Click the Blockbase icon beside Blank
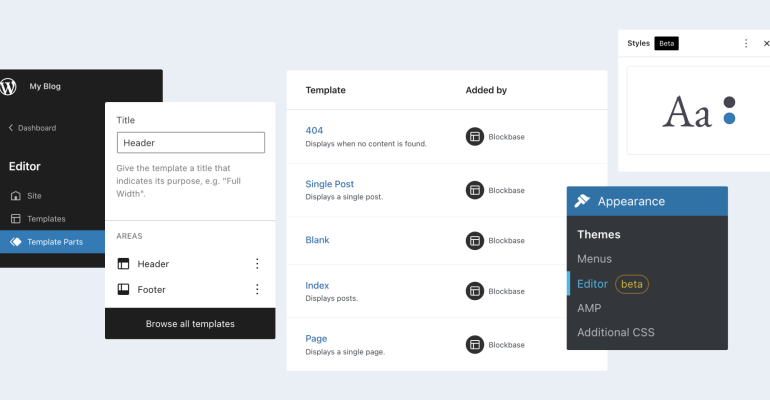This screenshot has width=770, height=400. pyautogui.click(x=475, y=241)
